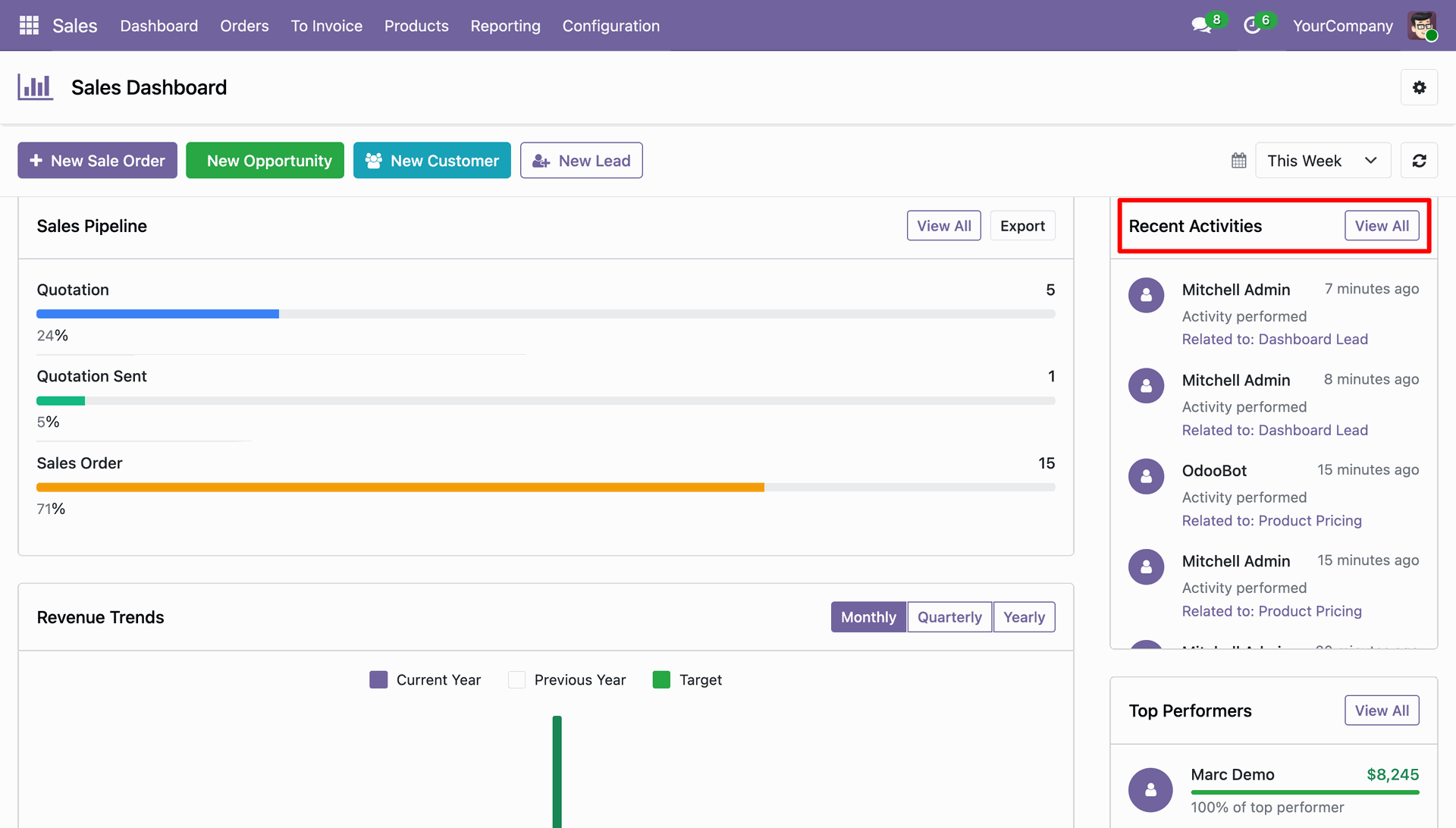Open the apps grid menu icon
The image size is (1456, 828).
tap(29, 26)
